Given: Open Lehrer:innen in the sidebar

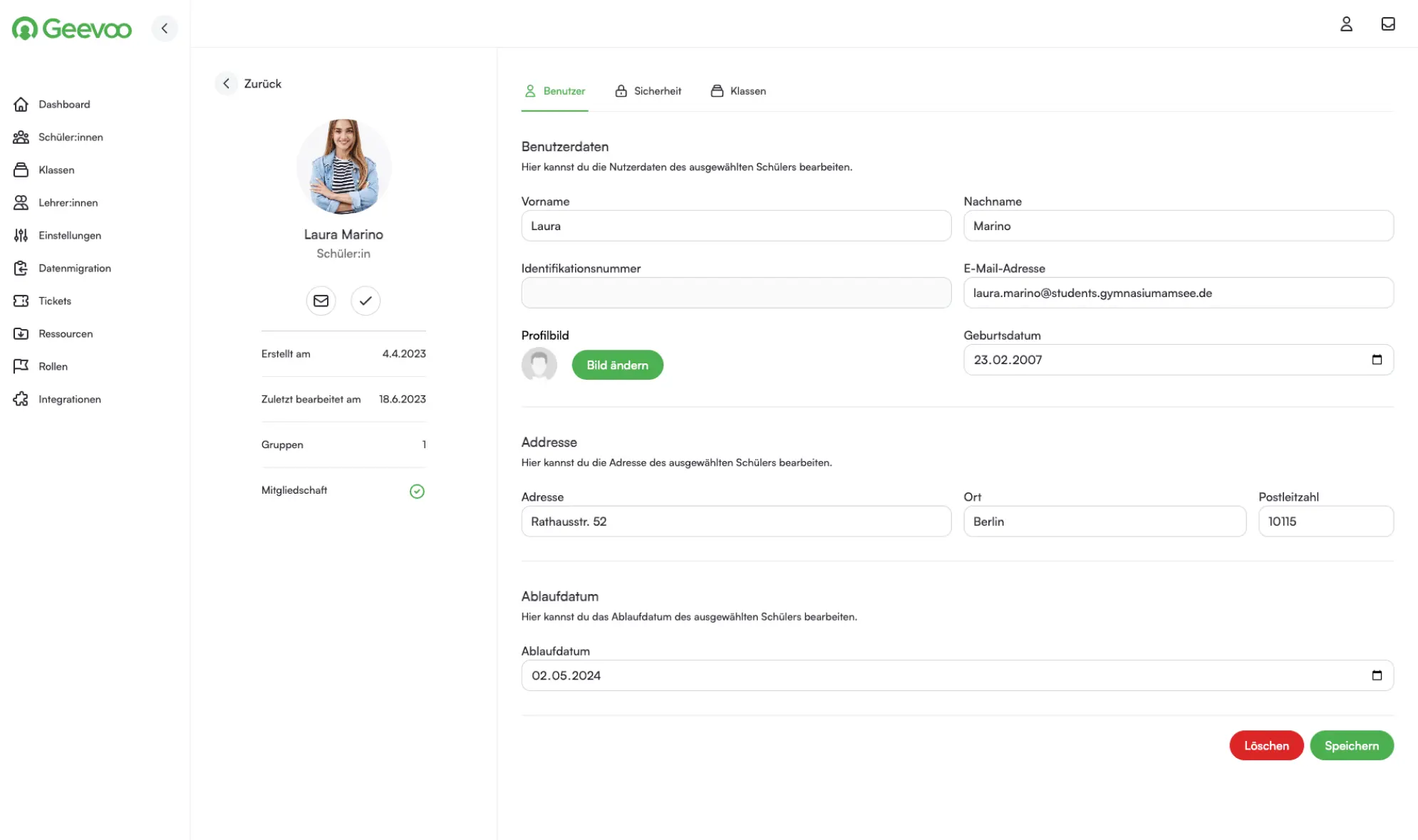Looking at the screenshot, I should (x=68, y=203).
